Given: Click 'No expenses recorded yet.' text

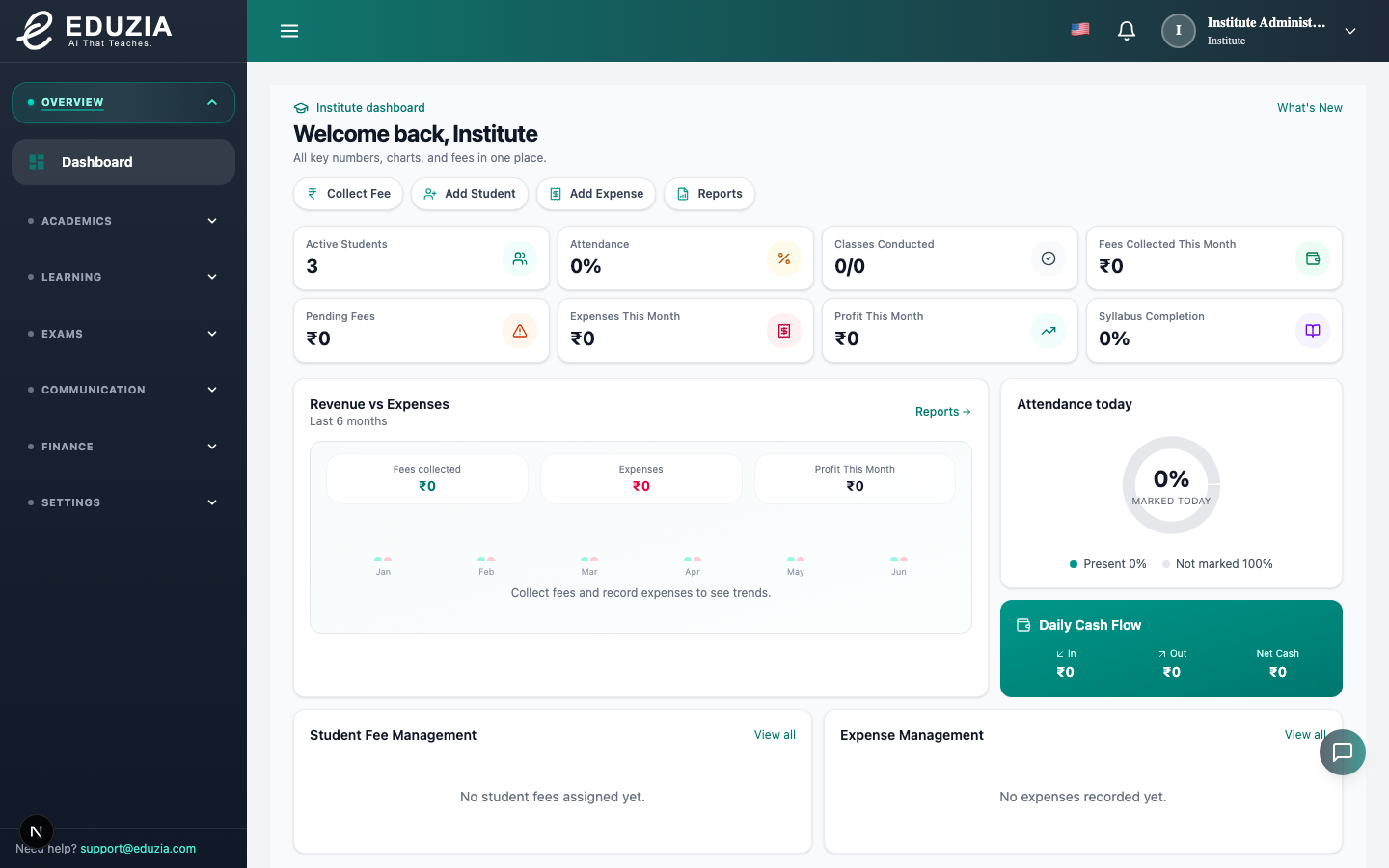Looking at the screenshot, I should pyautogui.click(x=1083, y=797).
